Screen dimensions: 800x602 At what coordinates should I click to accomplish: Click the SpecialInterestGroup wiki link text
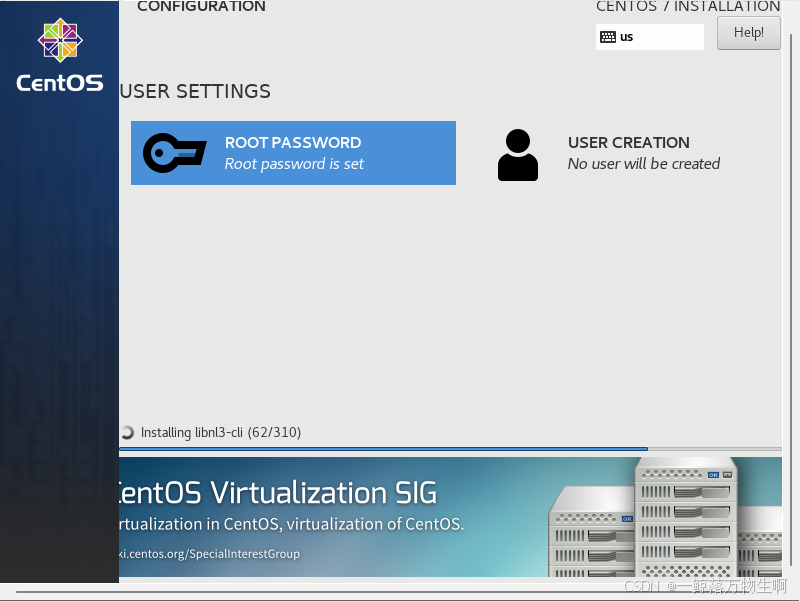pyautogui.click(x=210, y=554)
